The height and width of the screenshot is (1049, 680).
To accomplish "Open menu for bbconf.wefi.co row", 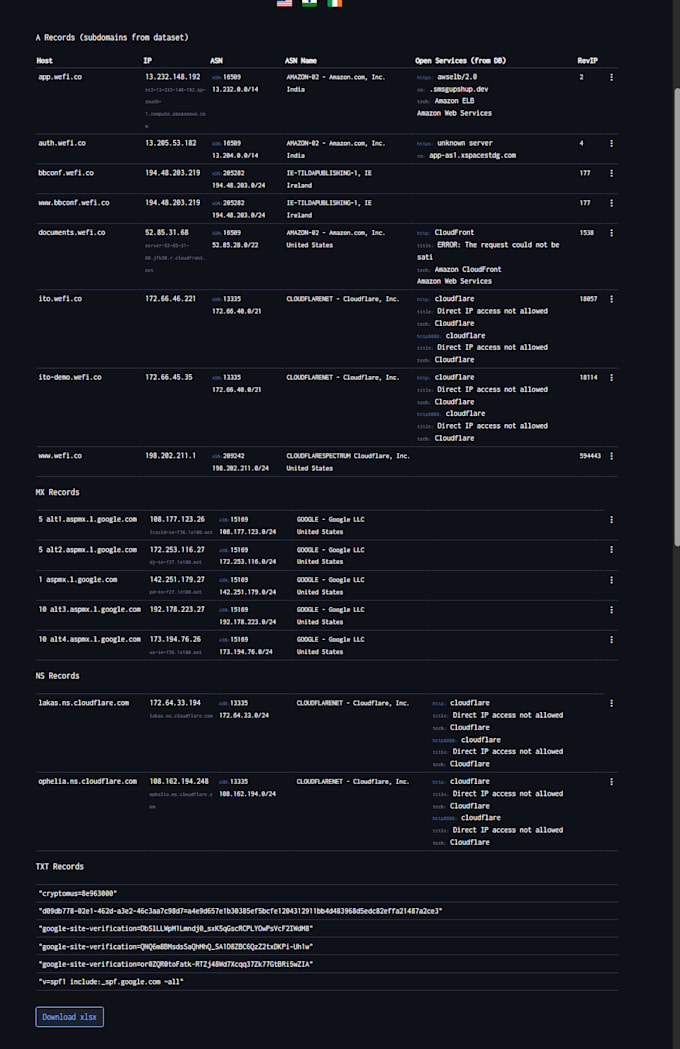I will (611, 174).
